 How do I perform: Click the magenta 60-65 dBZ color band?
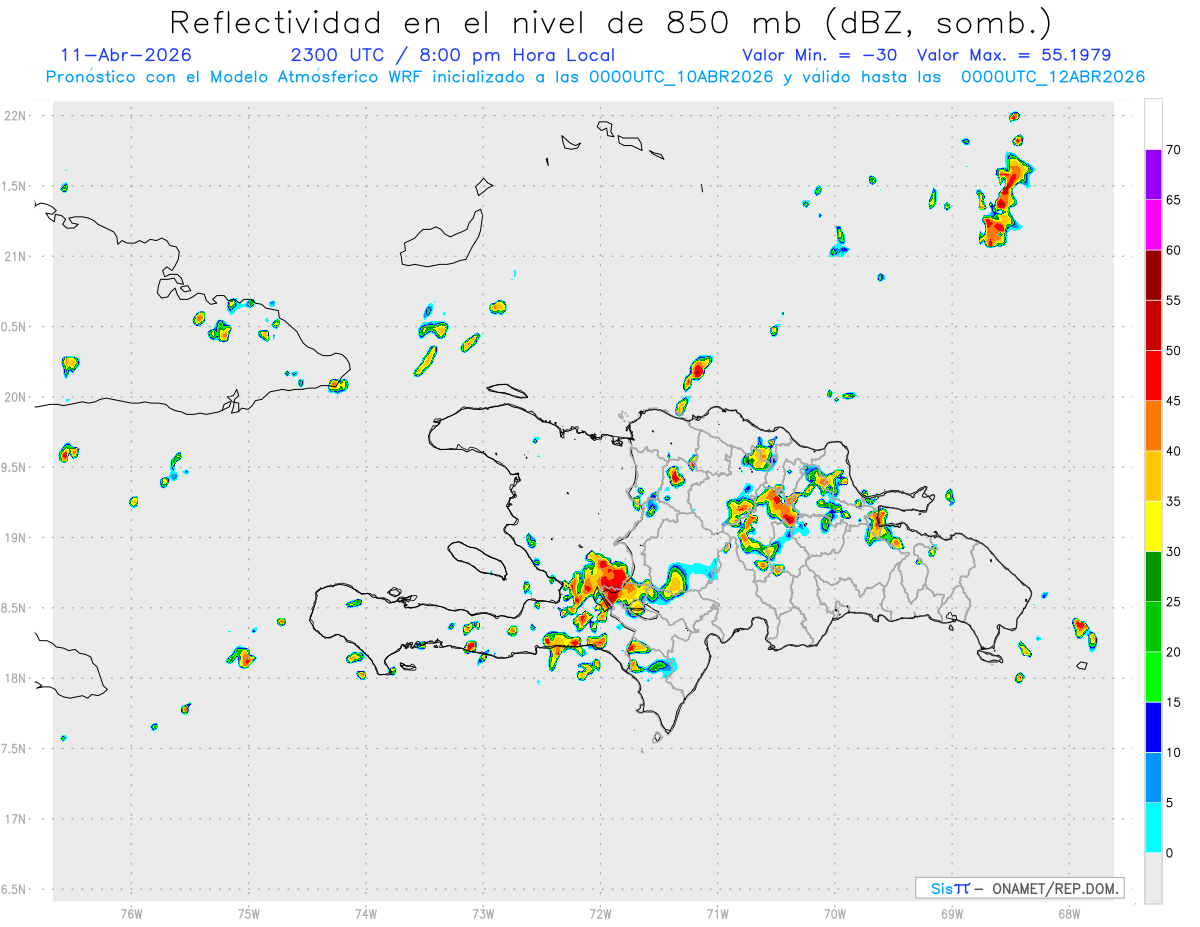pos(1153,224)
